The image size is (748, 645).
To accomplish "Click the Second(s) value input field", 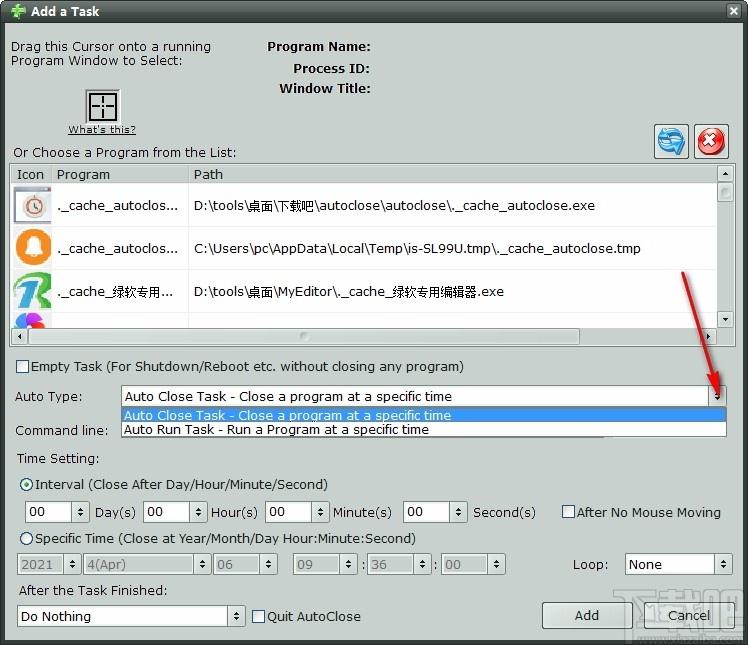I will (426, 512).
